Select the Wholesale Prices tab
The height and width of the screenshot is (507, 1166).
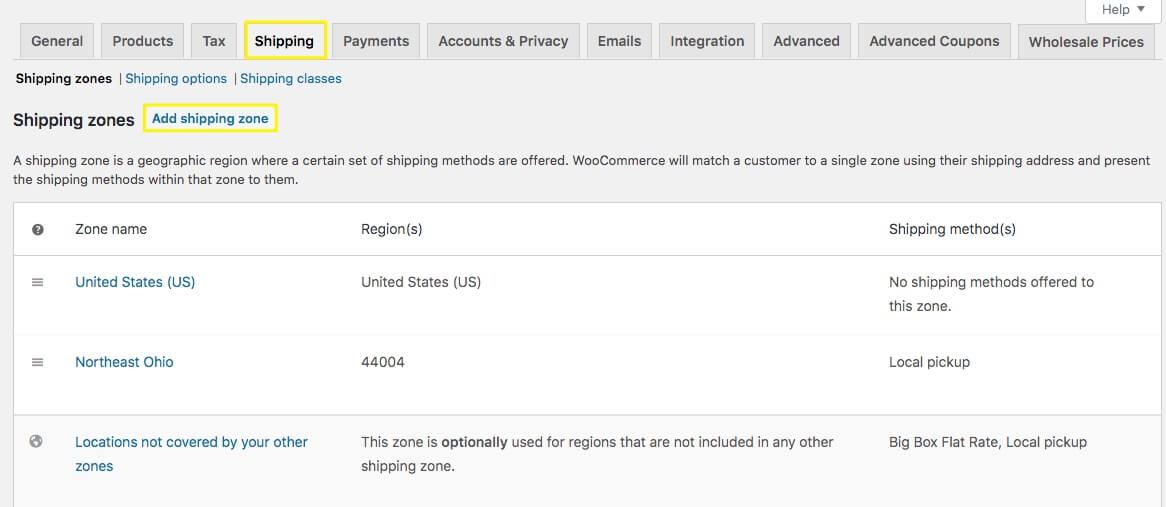coord(1086,42)
